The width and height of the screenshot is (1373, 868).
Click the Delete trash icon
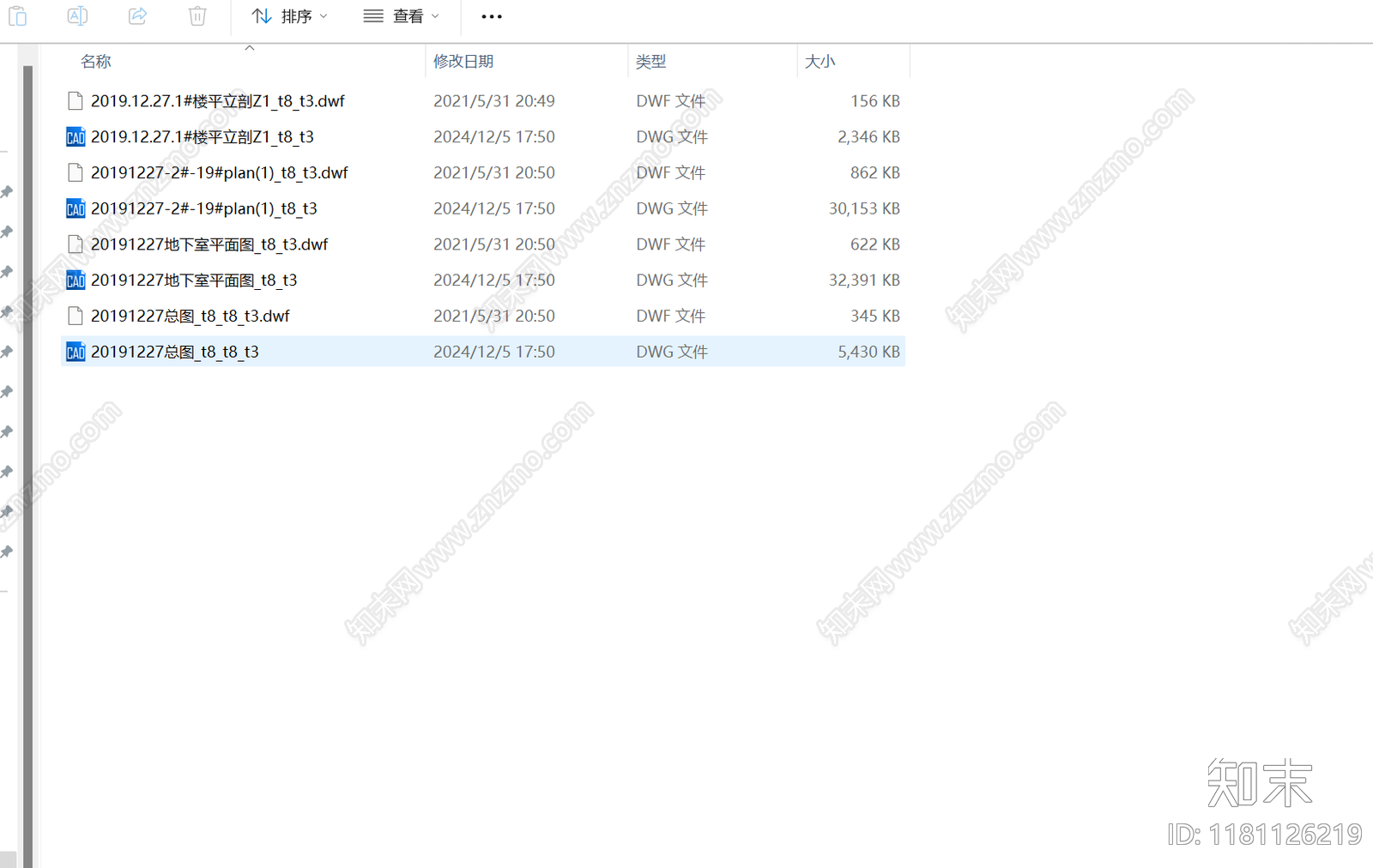click(197, 15)
